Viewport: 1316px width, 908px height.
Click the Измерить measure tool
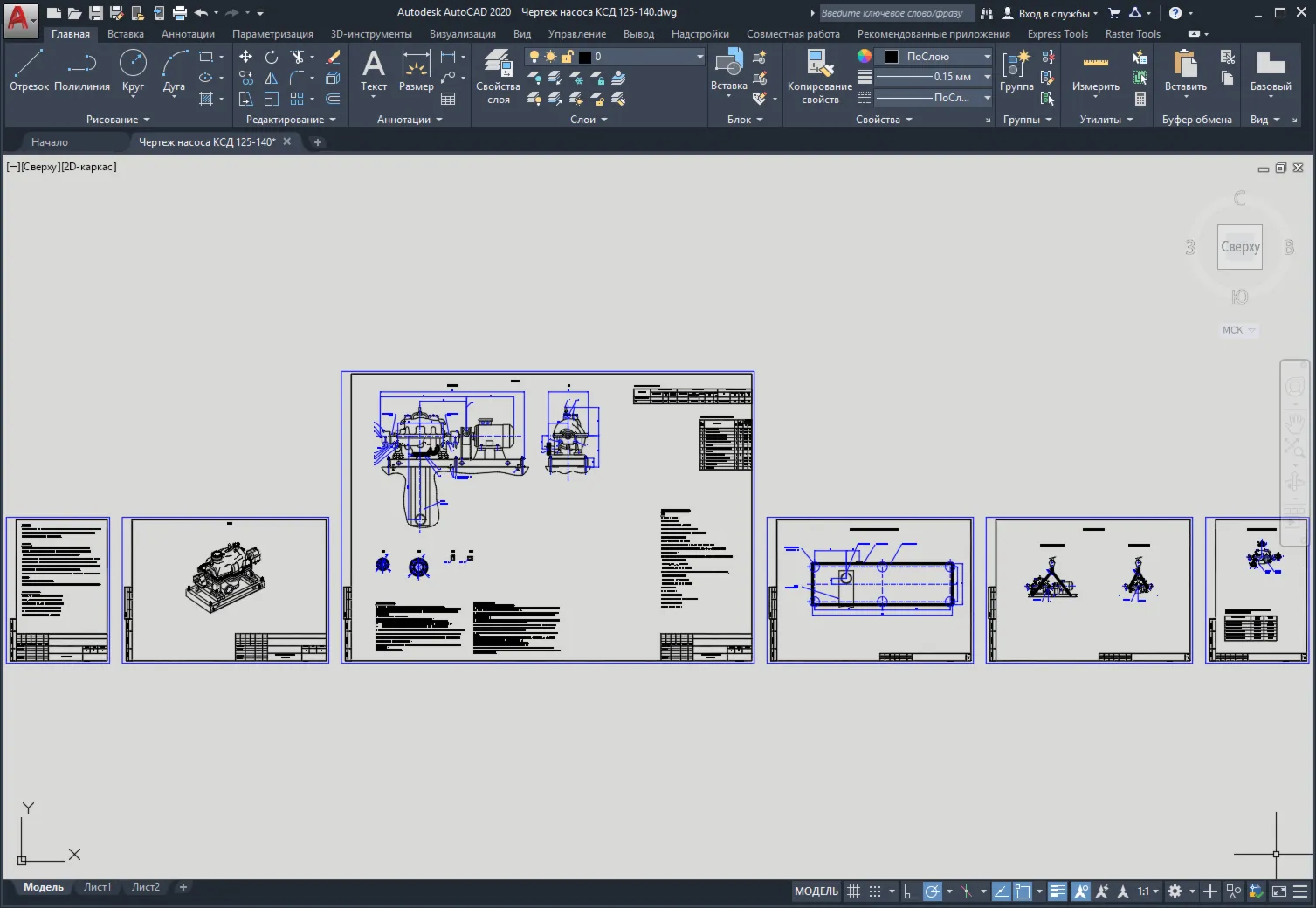1095,72
